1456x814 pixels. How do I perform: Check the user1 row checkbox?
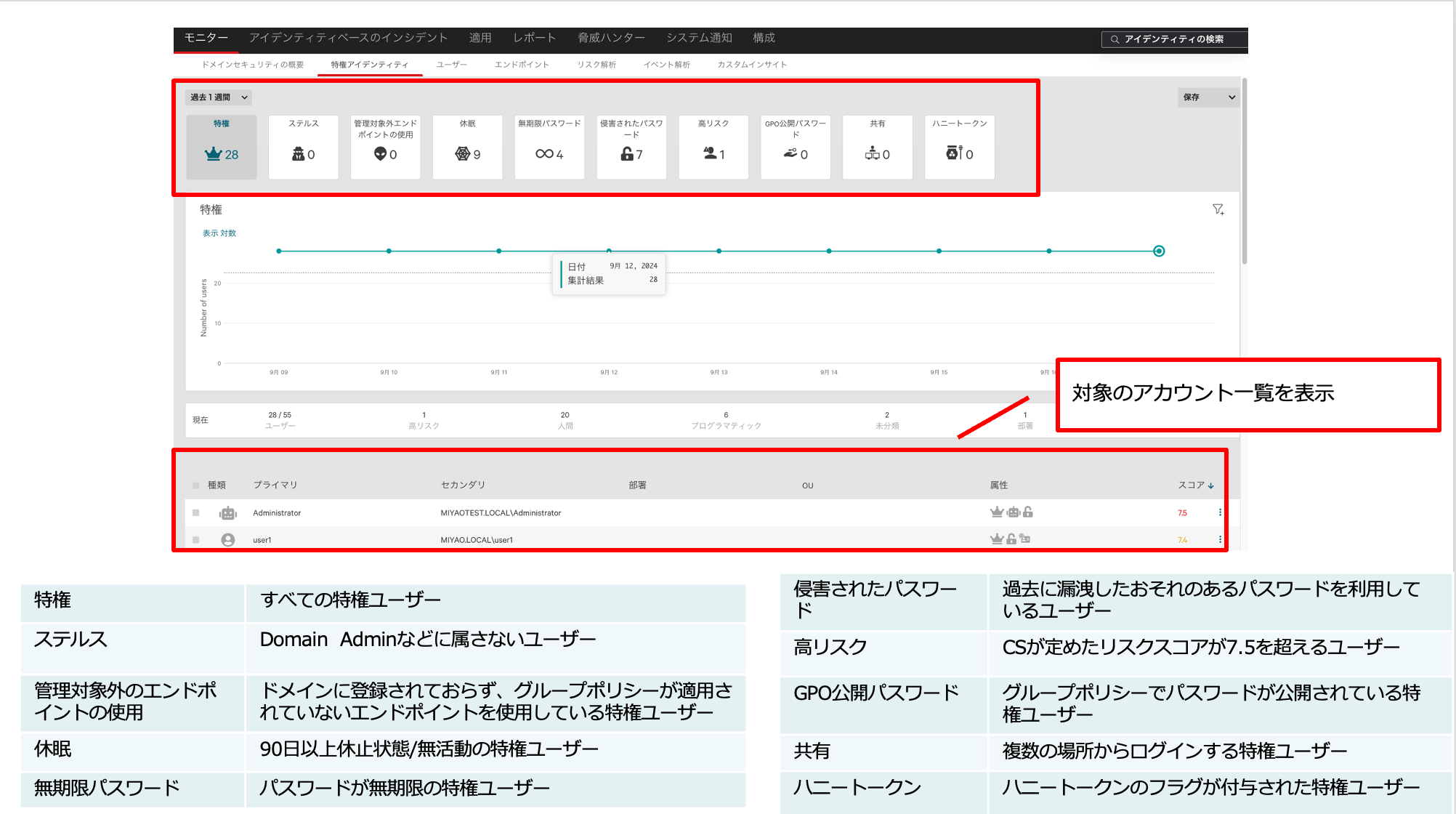195,540
